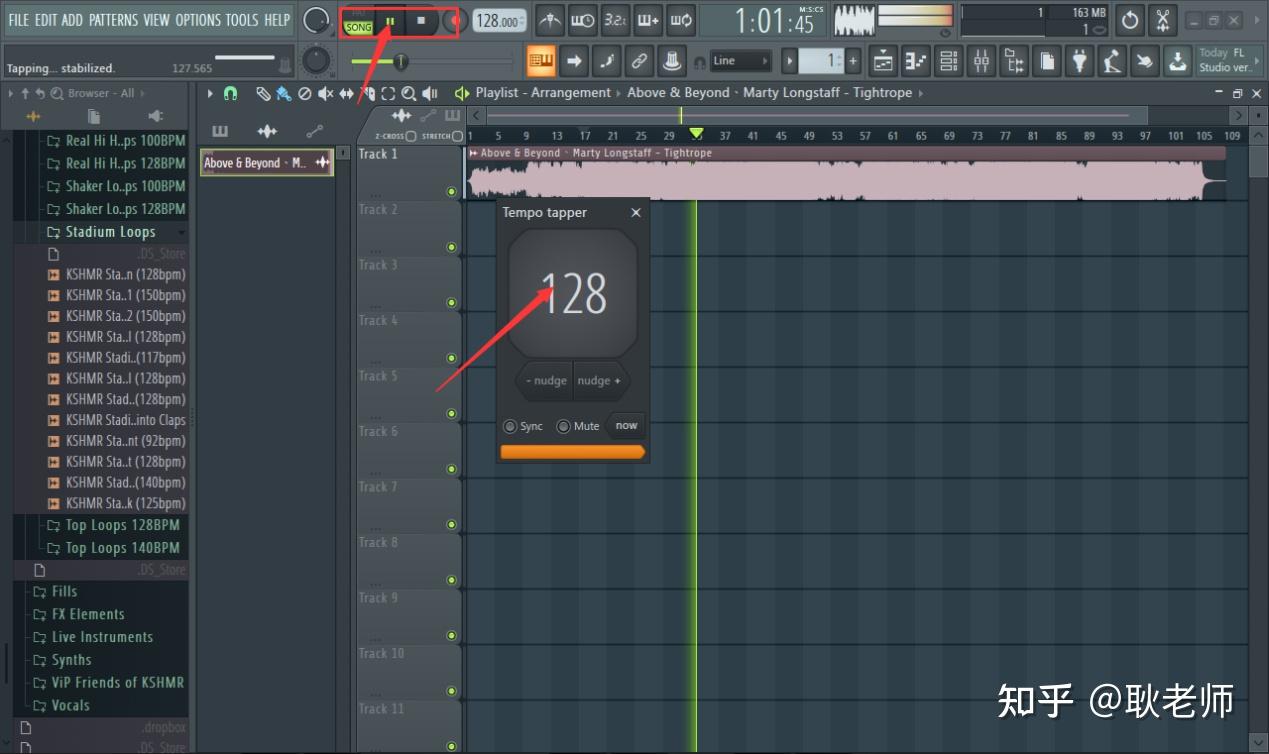Click the link/multilink controllers icon
Viewport: 1269px width, 754px height.
click(x=640, y=61)
